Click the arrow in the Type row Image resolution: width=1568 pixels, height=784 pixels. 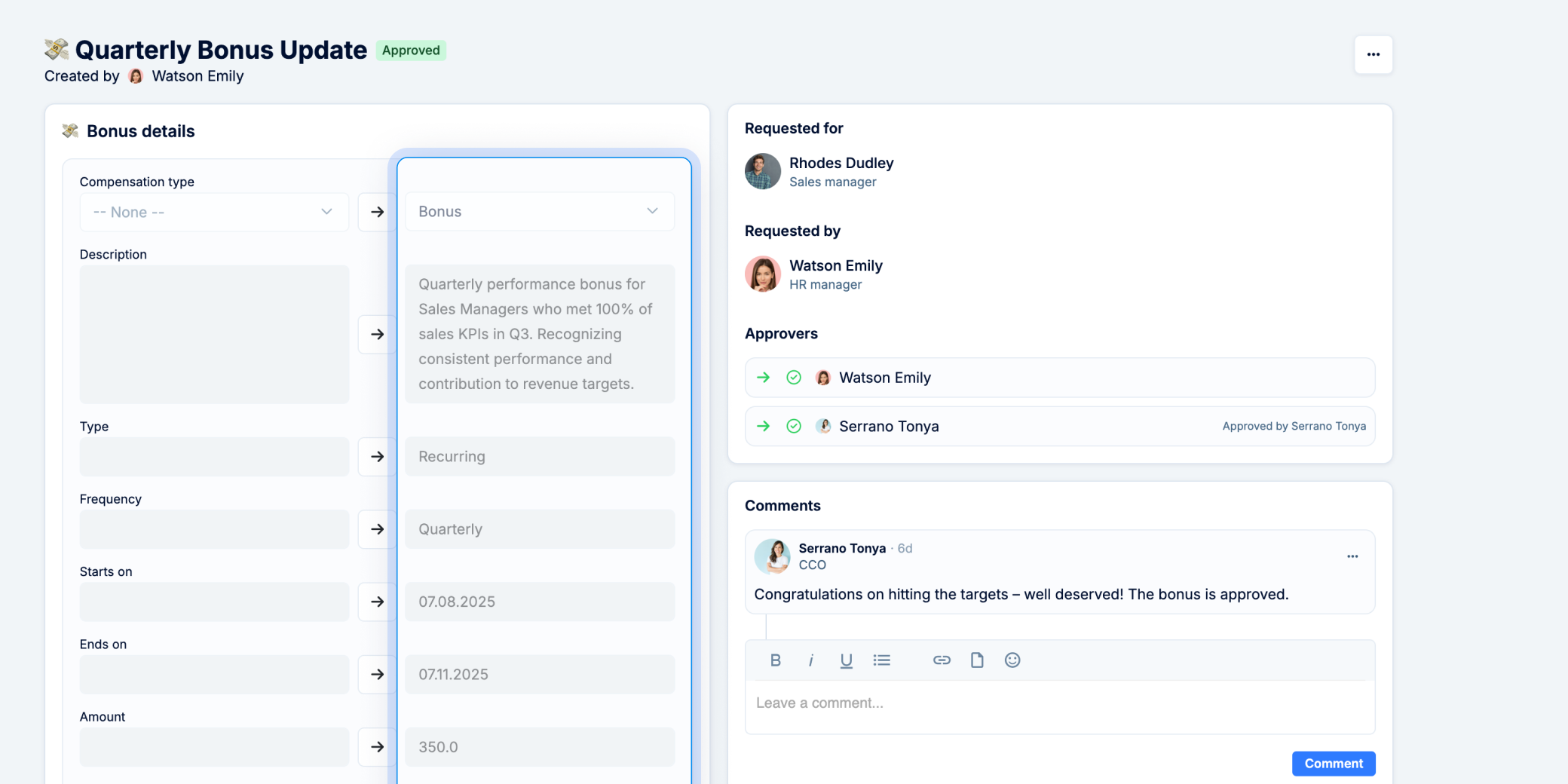click(377, 457)
